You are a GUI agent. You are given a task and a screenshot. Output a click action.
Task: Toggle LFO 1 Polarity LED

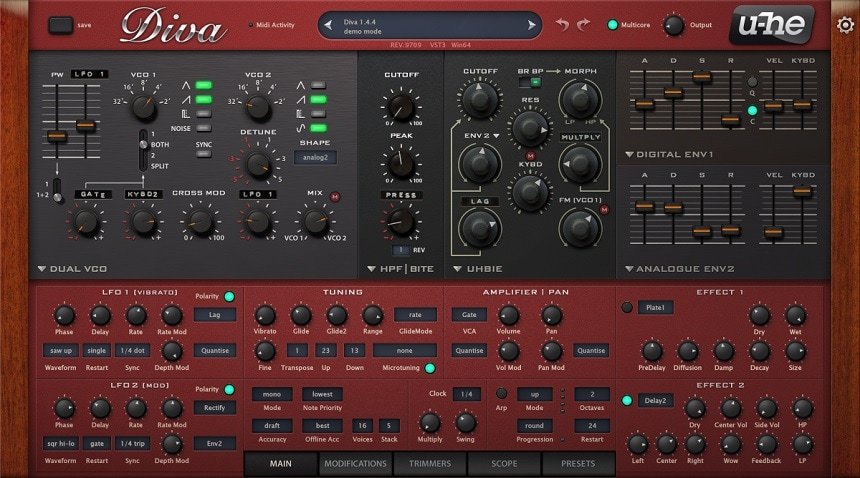tap(229, 297)
